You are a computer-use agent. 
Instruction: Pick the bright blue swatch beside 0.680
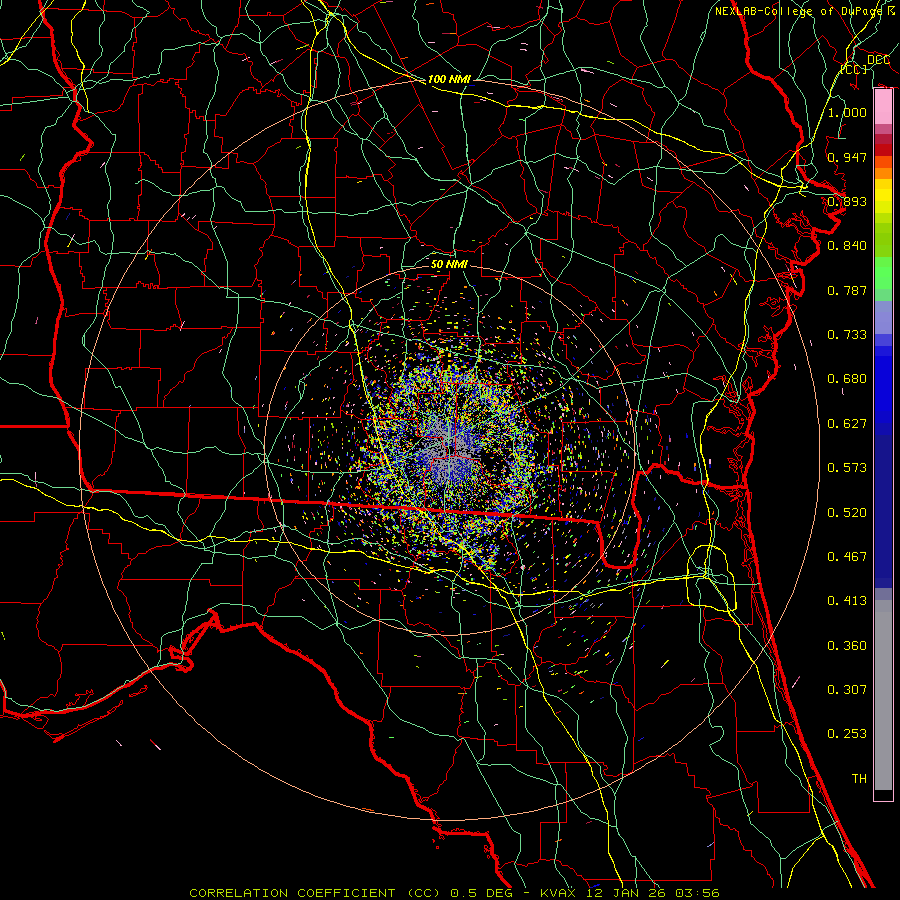(883, 385)
